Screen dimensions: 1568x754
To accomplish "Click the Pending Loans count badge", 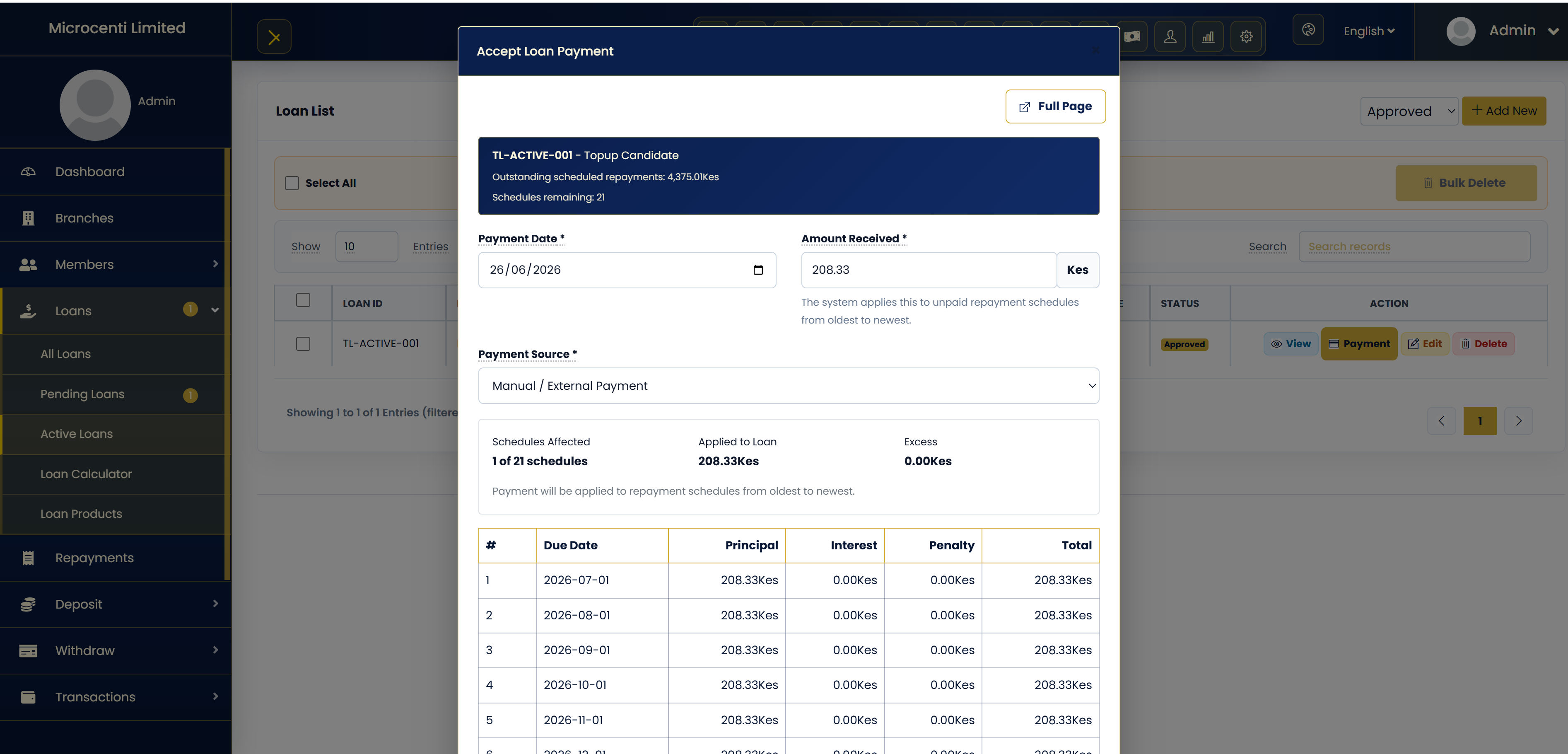I will coord(191,395).
